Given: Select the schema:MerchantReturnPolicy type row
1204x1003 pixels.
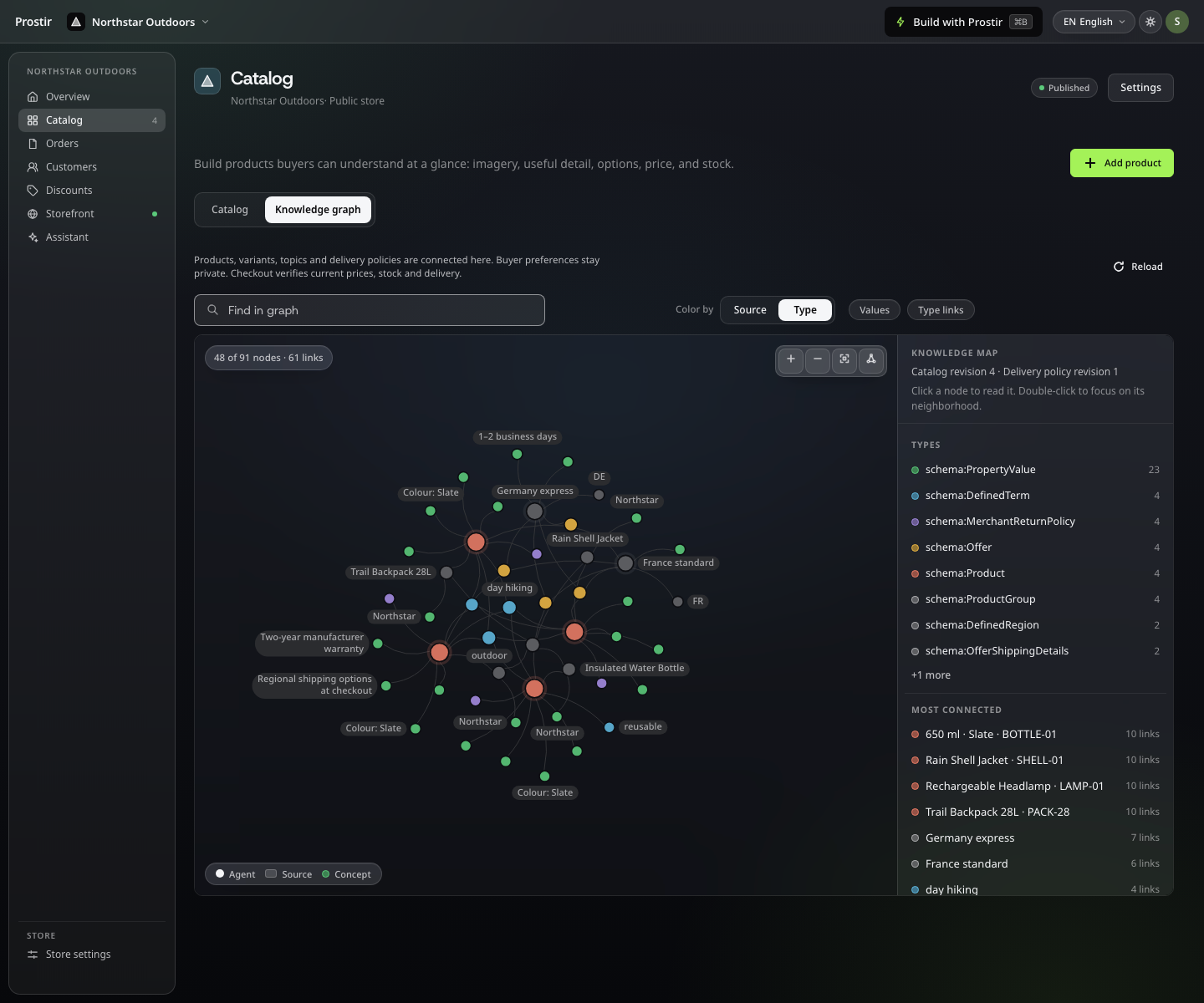Looking at the screenshot, I should click(1035, 522).
